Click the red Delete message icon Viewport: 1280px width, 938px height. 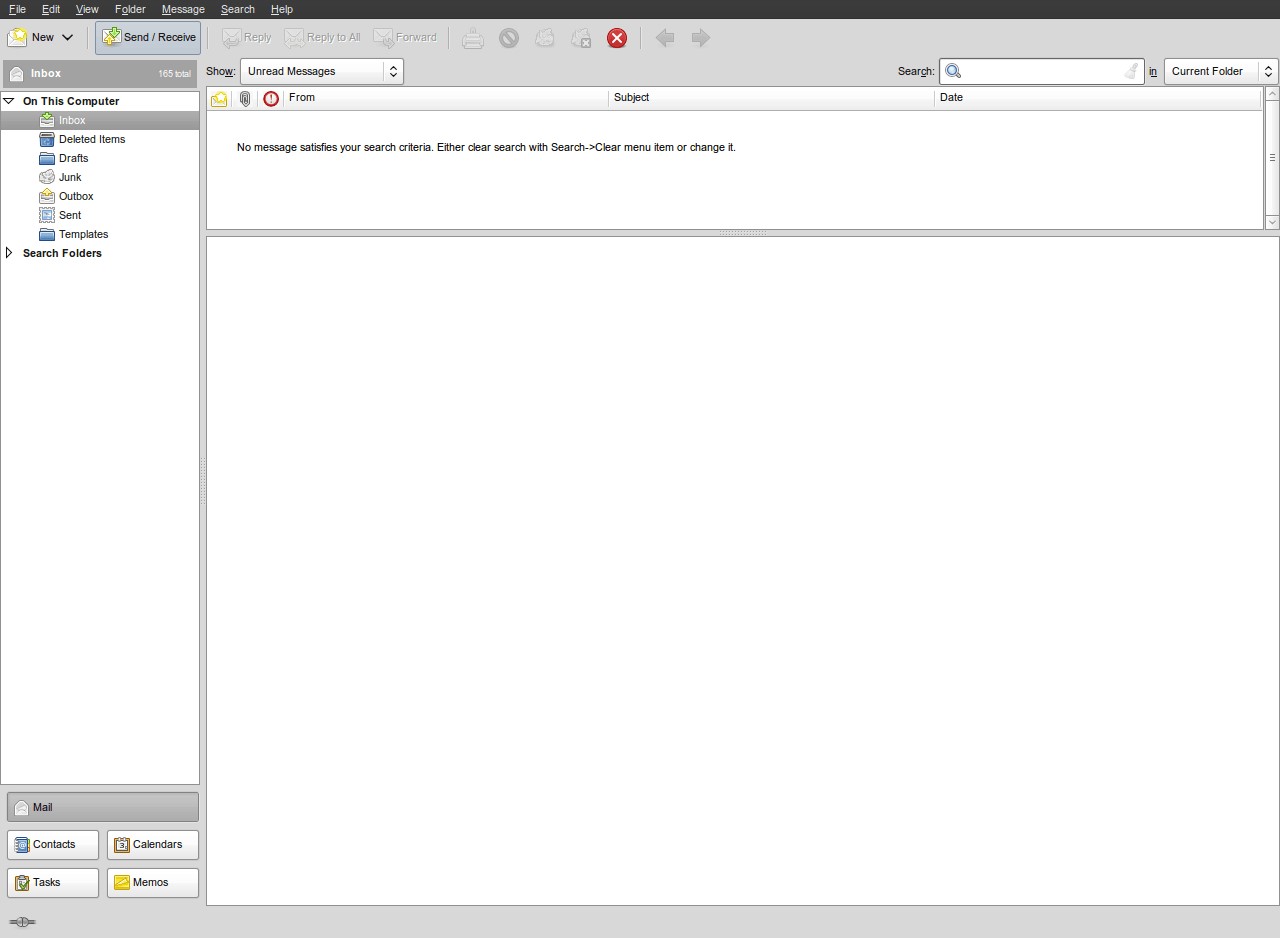(x=617, y=38)
